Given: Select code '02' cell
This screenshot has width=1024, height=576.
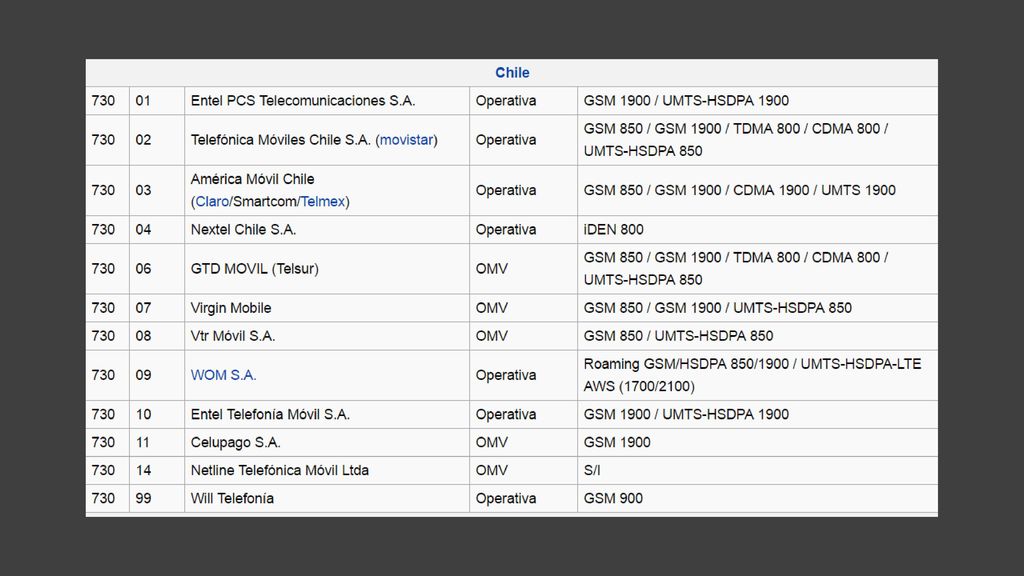Looking at the screenshot, I should (x=157, y=140).
